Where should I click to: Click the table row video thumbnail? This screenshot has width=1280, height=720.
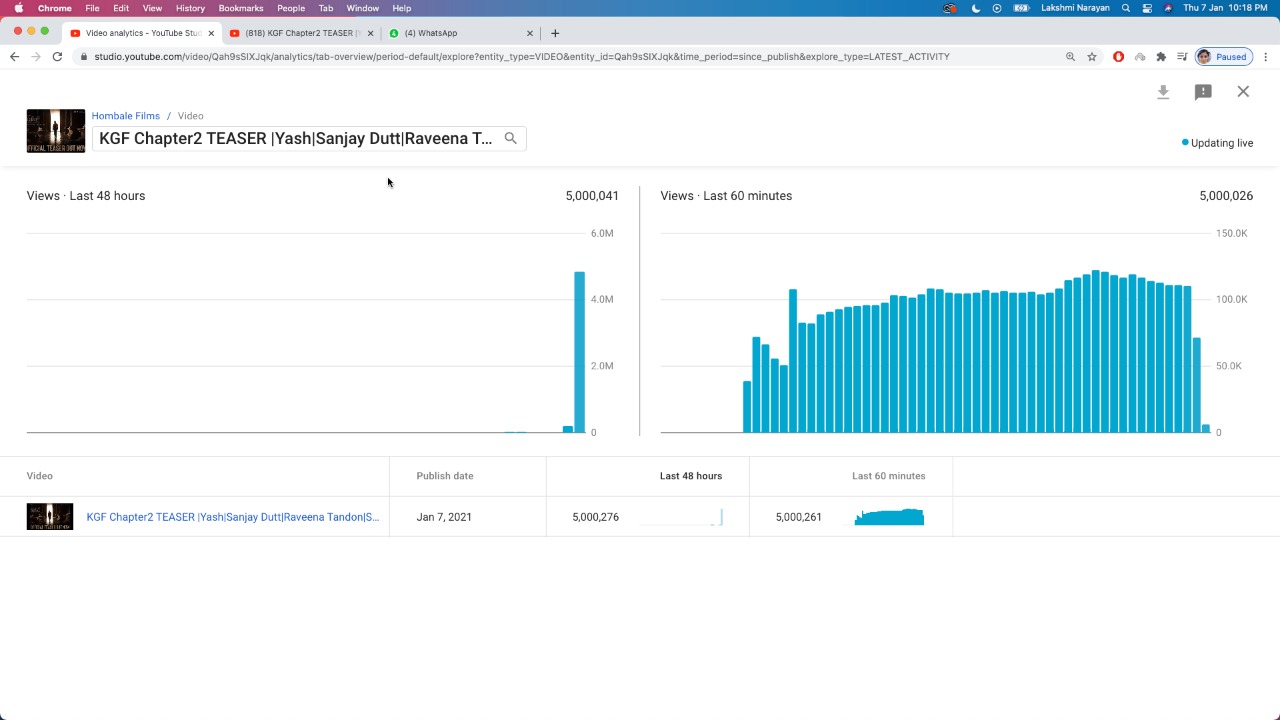50,517
